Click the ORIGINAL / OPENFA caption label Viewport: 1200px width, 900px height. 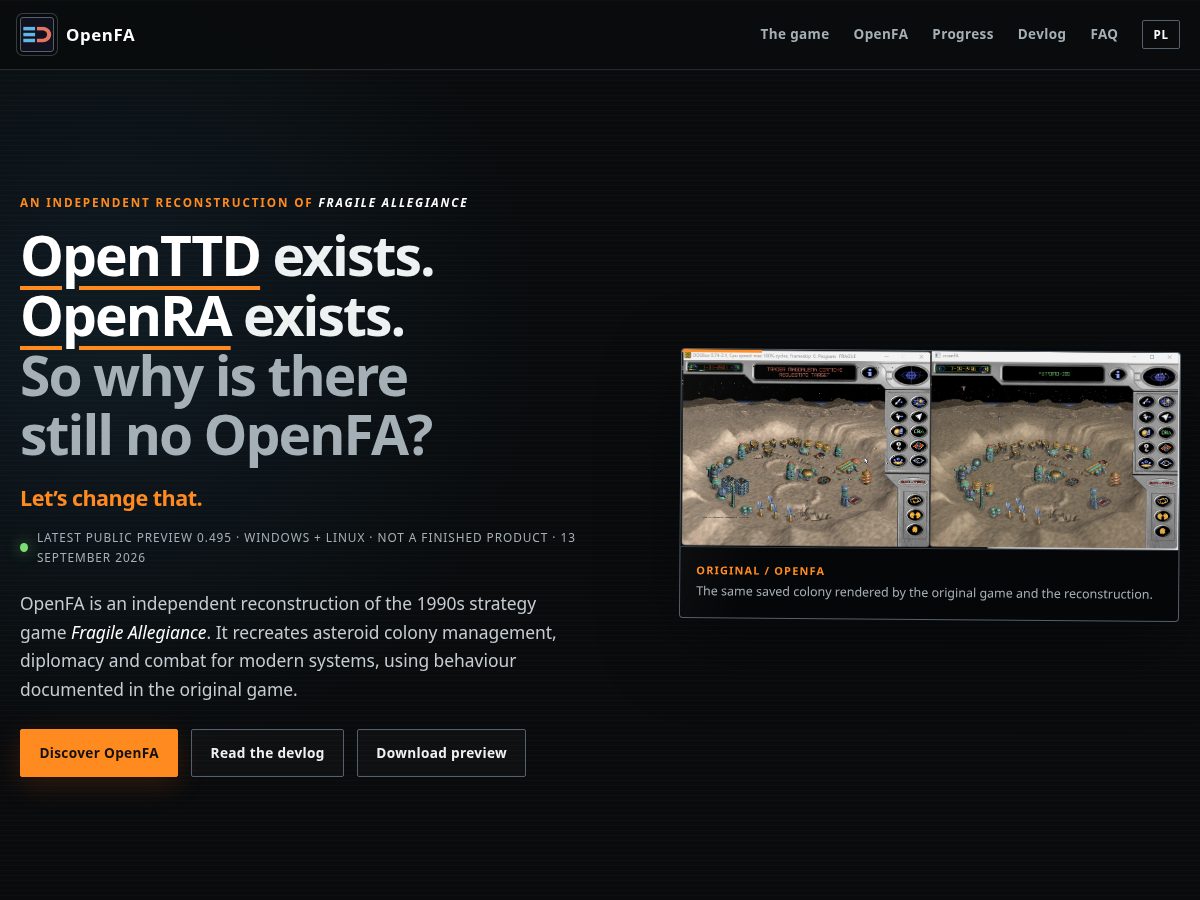pyautogui.click(x=760, y=571)
